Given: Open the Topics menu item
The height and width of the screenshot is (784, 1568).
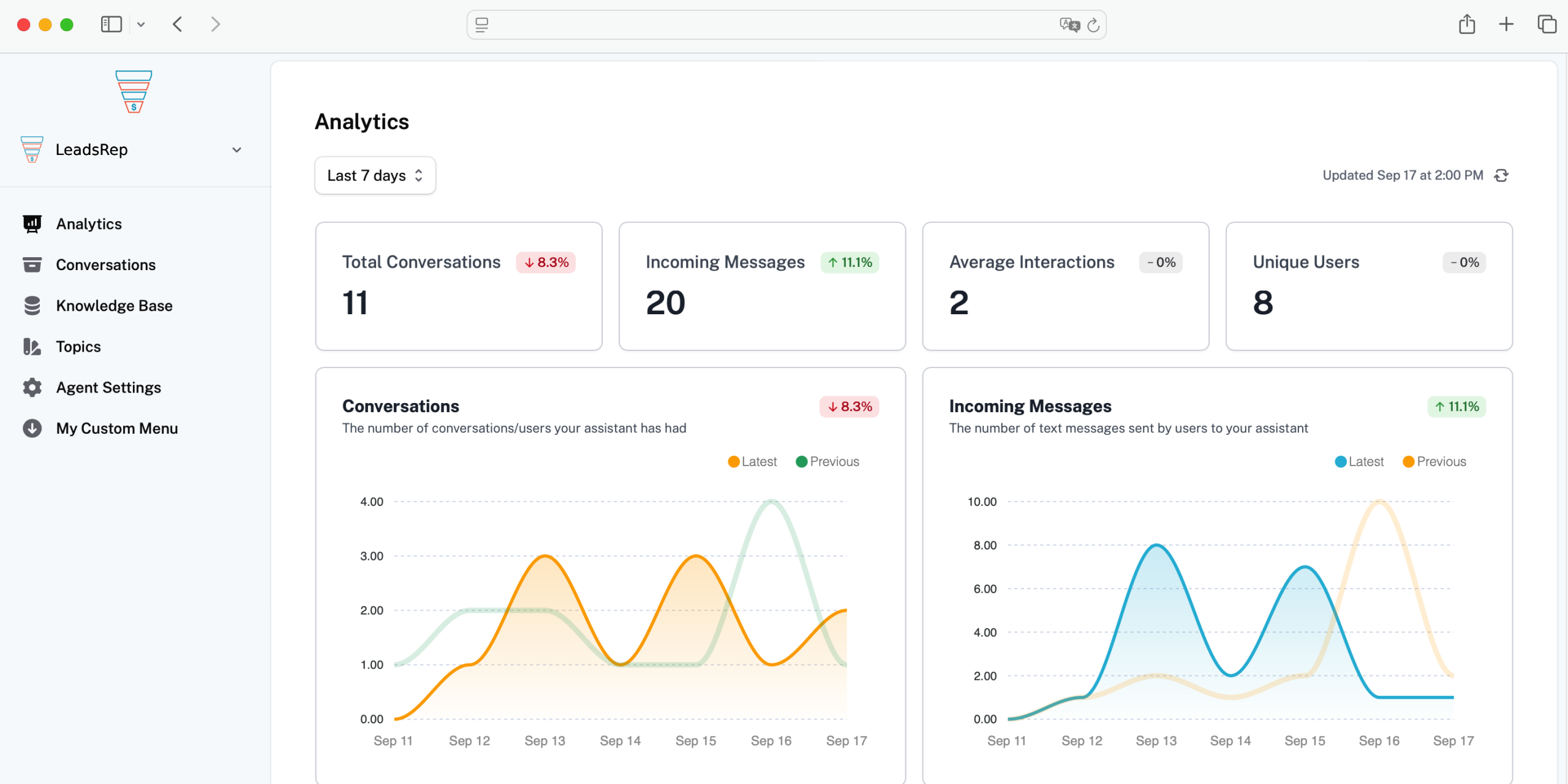Looking at the screenshot, I should pyautogui.click(x=78, y=347).
